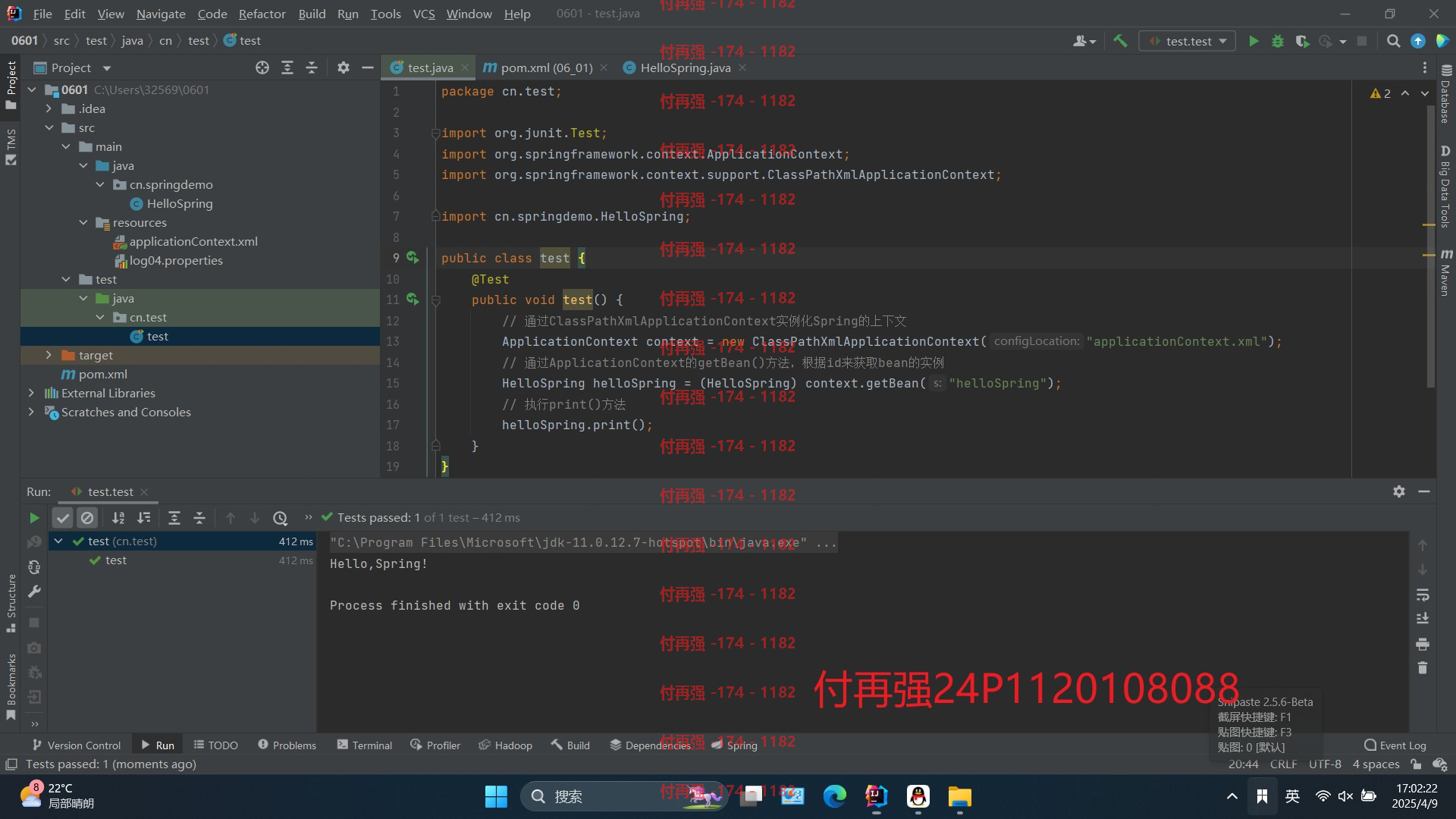The height and width of the screenshot is (819, 1456).
Task: Expand all test results in Run panel
Action: click(174, 518)
